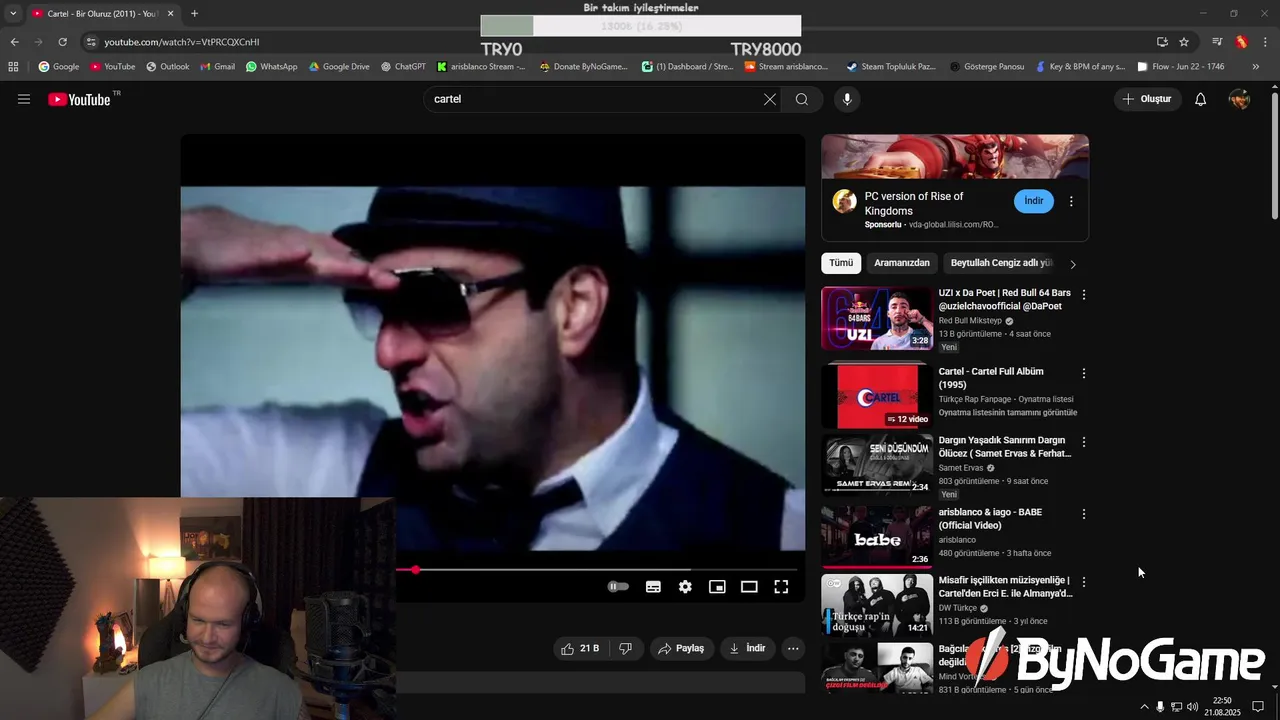
Task: Expand filter chips with right arrow
Action: coord(1073,264)
